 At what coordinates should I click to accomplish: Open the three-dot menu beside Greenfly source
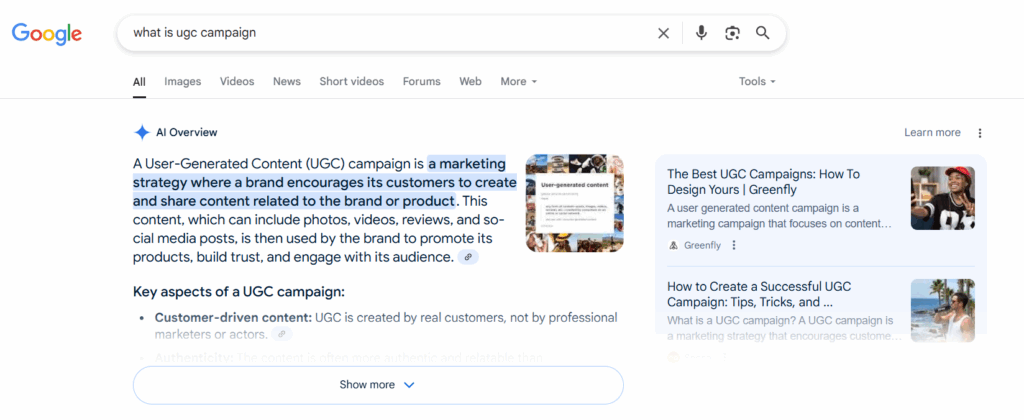[734, 246]
